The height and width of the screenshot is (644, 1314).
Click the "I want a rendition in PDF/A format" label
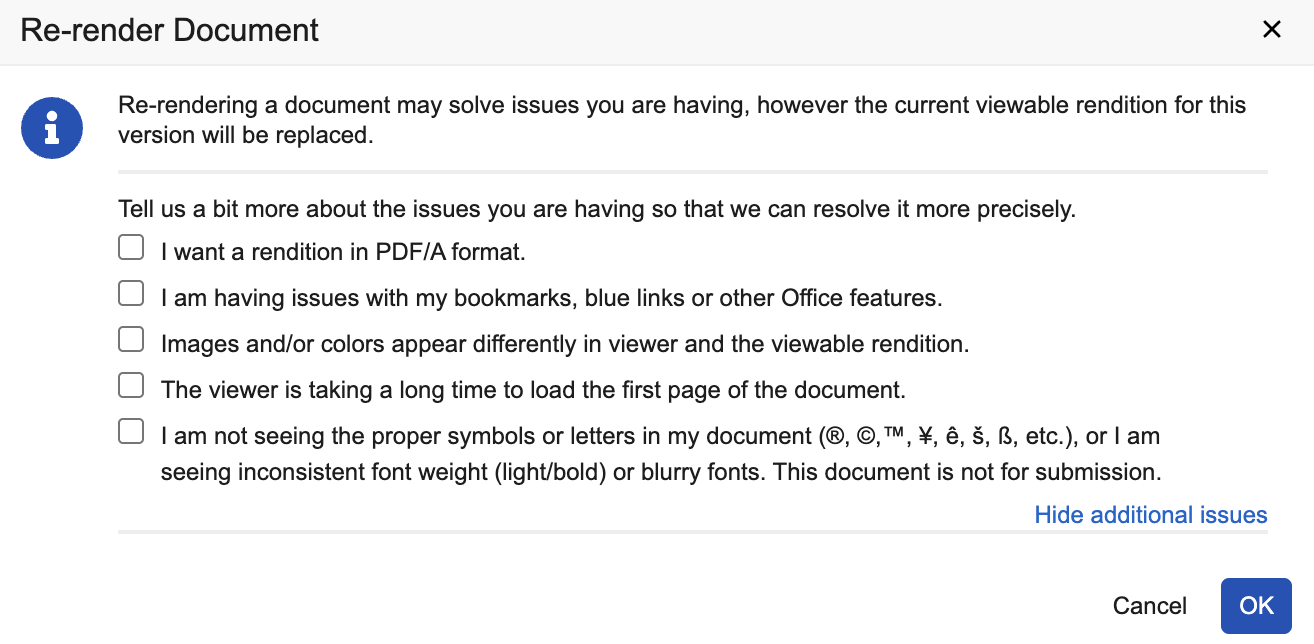343,252
